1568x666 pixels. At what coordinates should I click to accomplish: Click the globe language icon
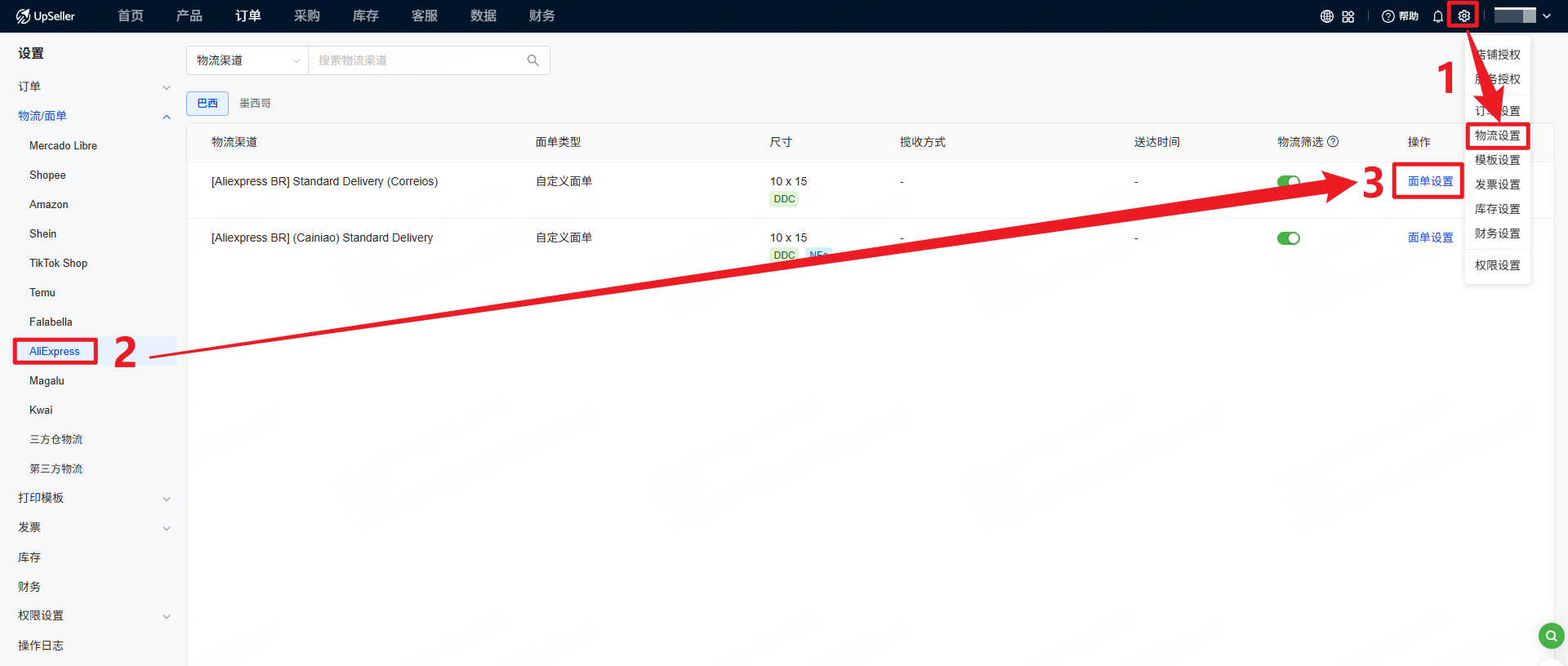pos(1327,16)
